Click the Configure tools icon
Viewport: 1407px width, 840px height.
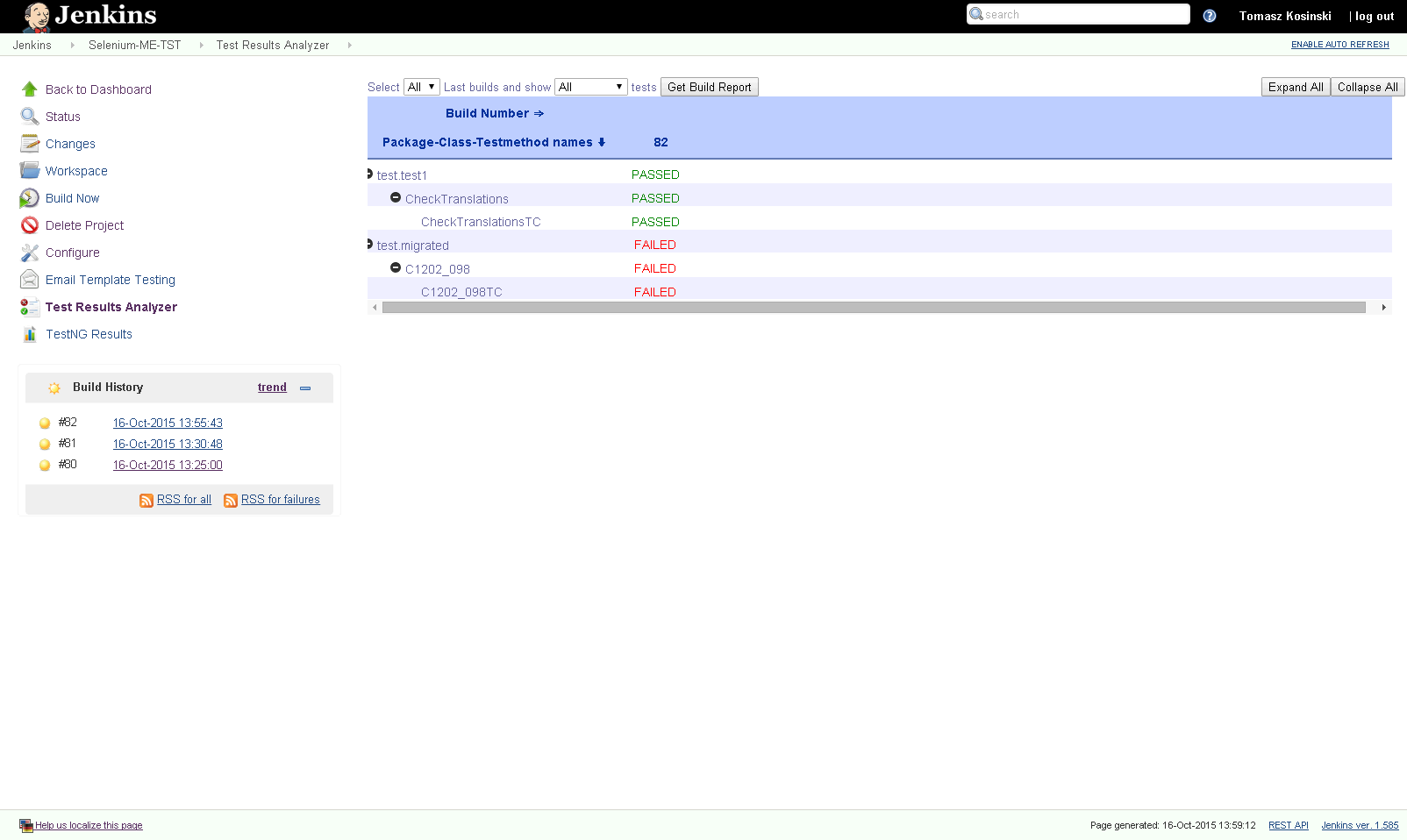(x=30, y=253)
